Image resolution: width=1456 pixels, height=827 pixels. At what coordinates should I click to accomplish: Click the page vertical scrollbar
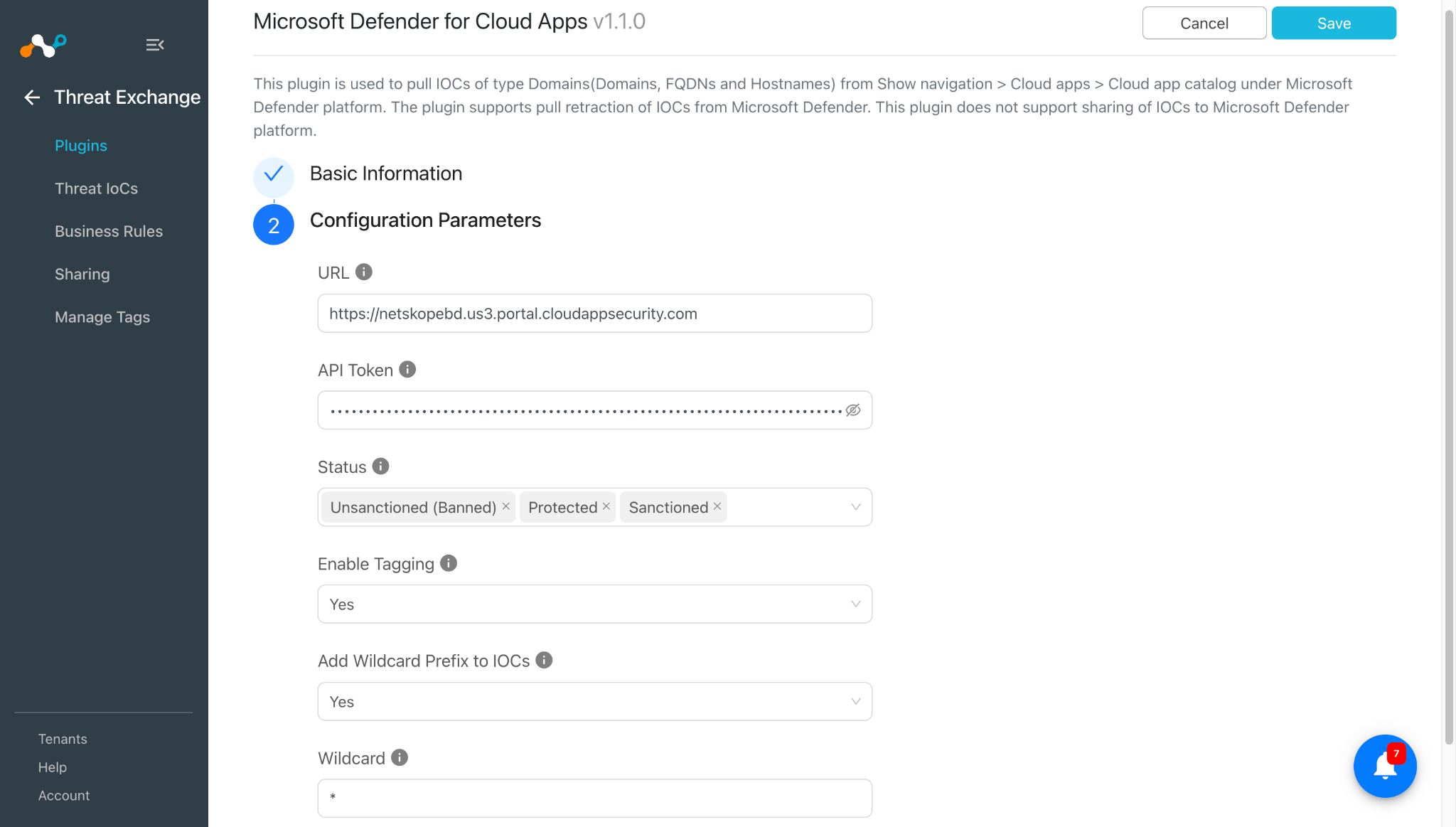pyautogui.click(x=1449, y=377)
